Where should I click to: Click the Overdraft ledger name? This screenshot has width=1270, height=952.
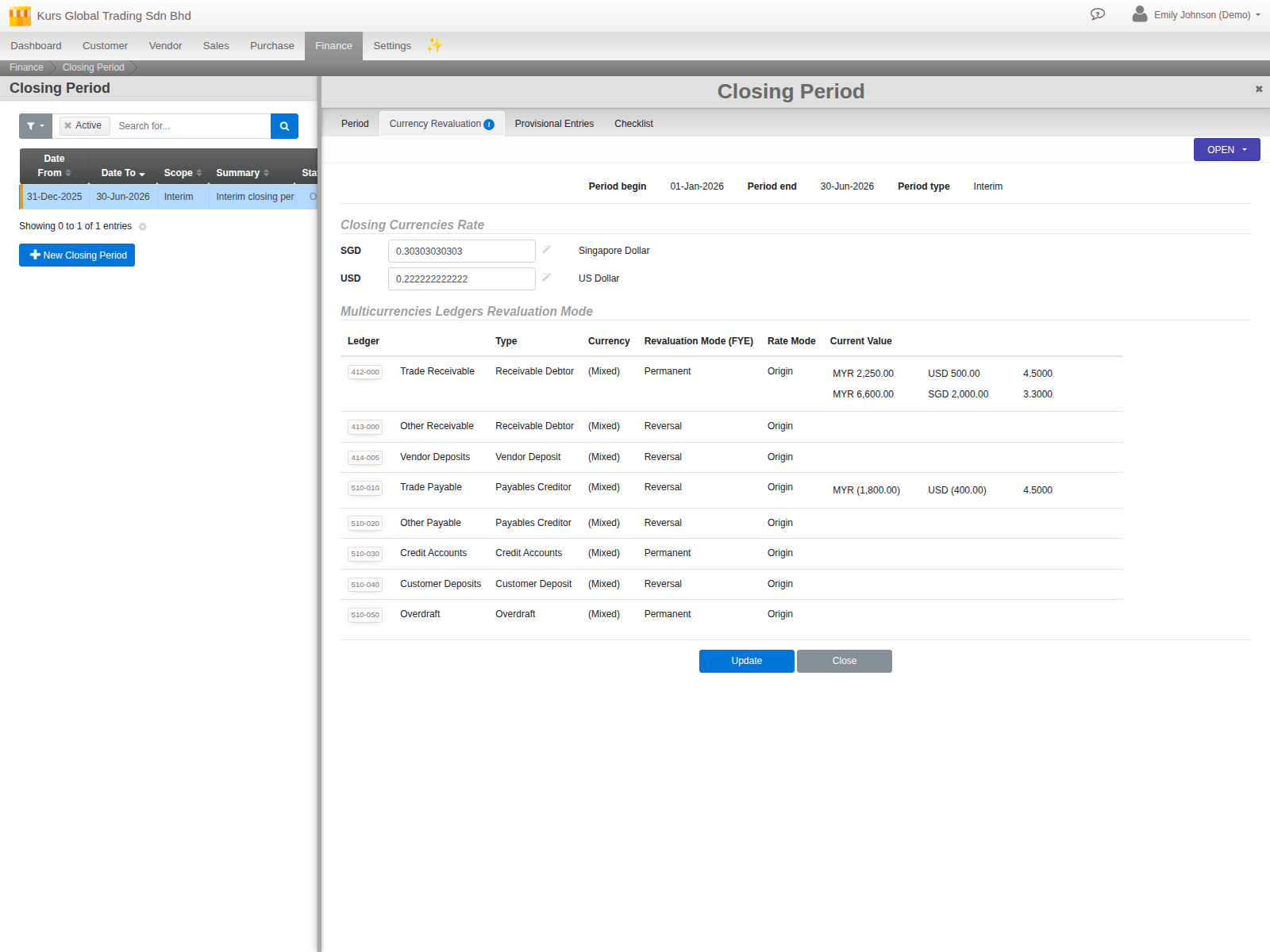tap(420, 614)
